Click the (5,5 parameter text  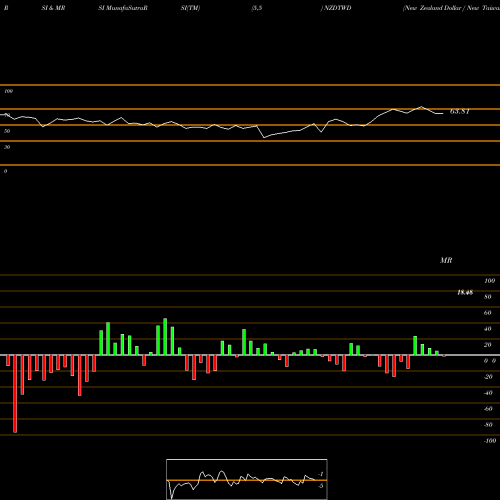tap(257, 8)
